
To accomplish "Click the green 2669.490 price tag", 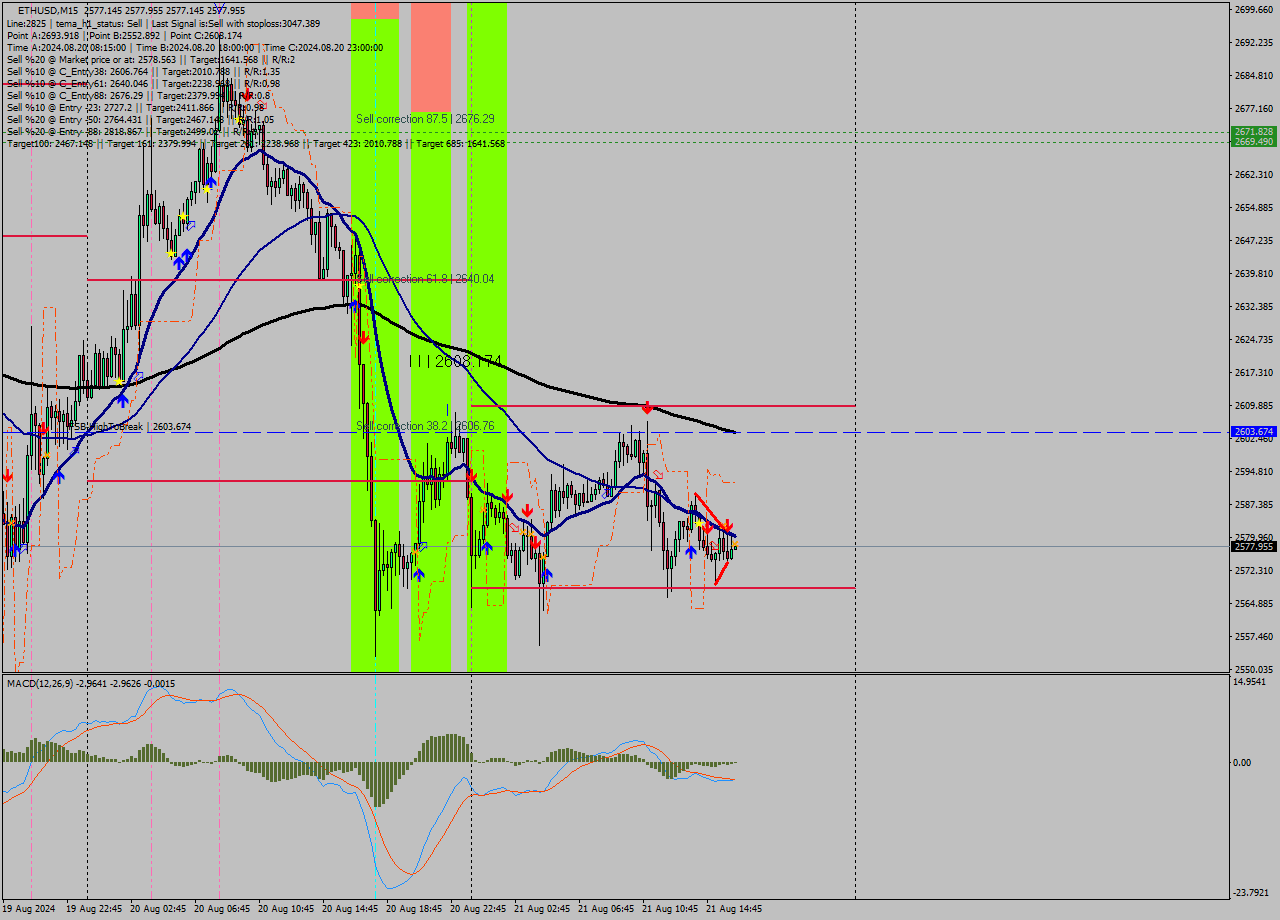I will 1253,142.
